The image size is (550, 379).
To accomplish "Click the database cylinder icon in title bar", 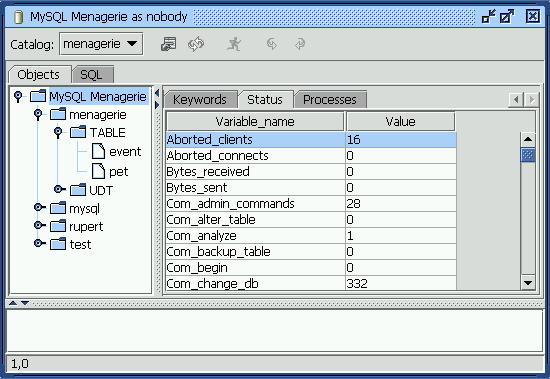I will (x=18, y=17).
